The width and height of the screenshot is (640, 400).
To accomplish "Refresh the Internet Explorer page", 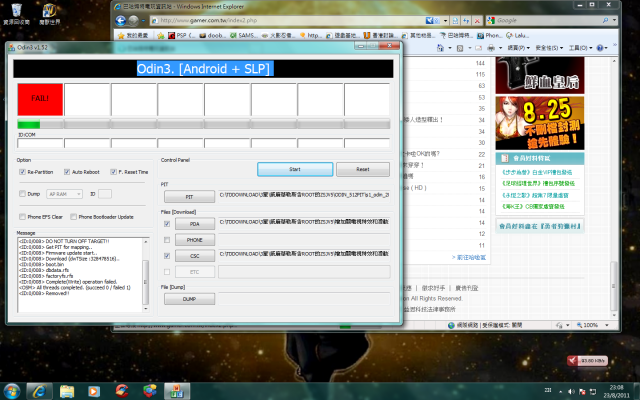I will (466, 20).
